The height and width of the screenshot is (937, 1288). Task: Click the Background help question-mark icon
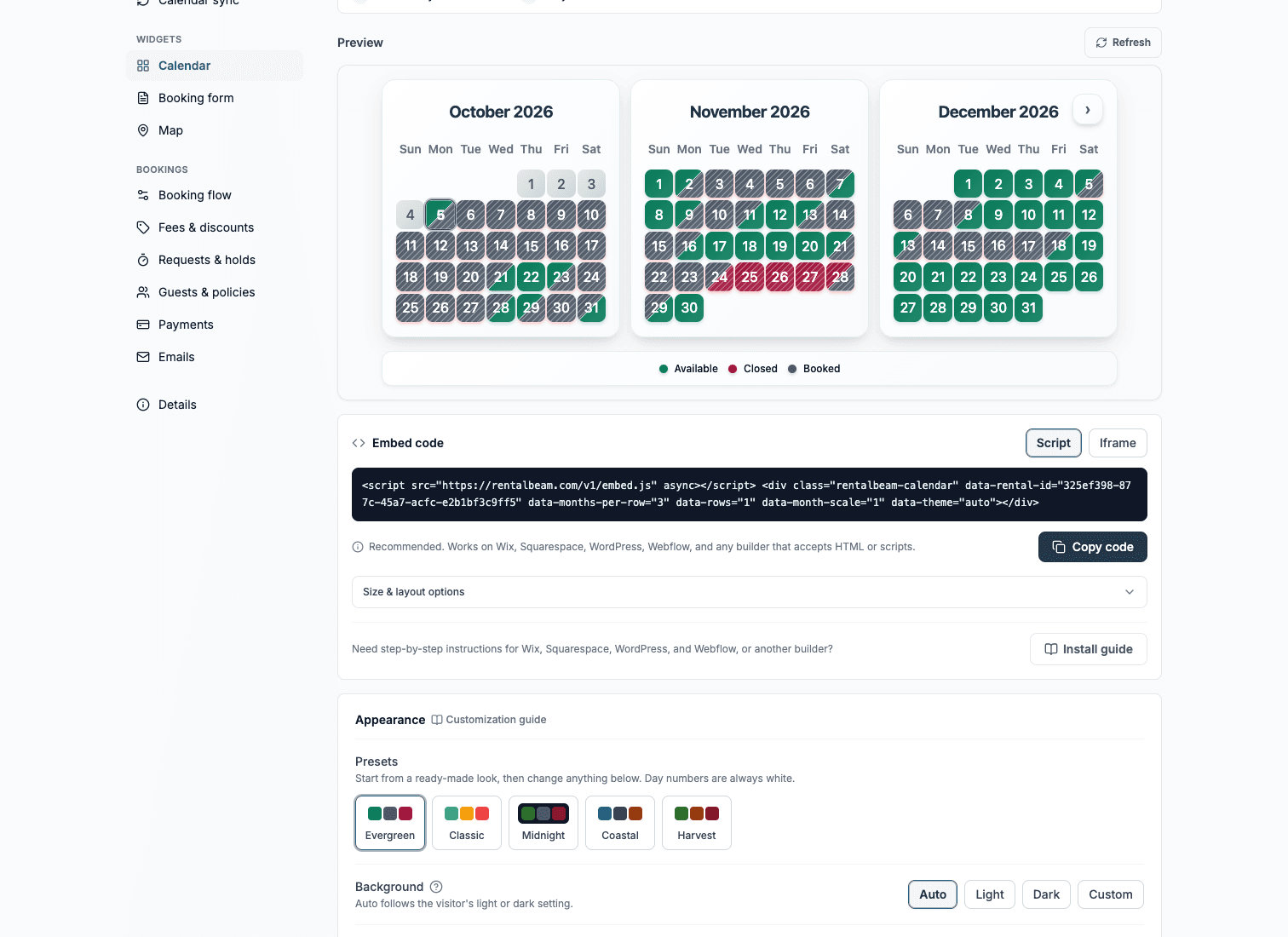tap(436, 887)
